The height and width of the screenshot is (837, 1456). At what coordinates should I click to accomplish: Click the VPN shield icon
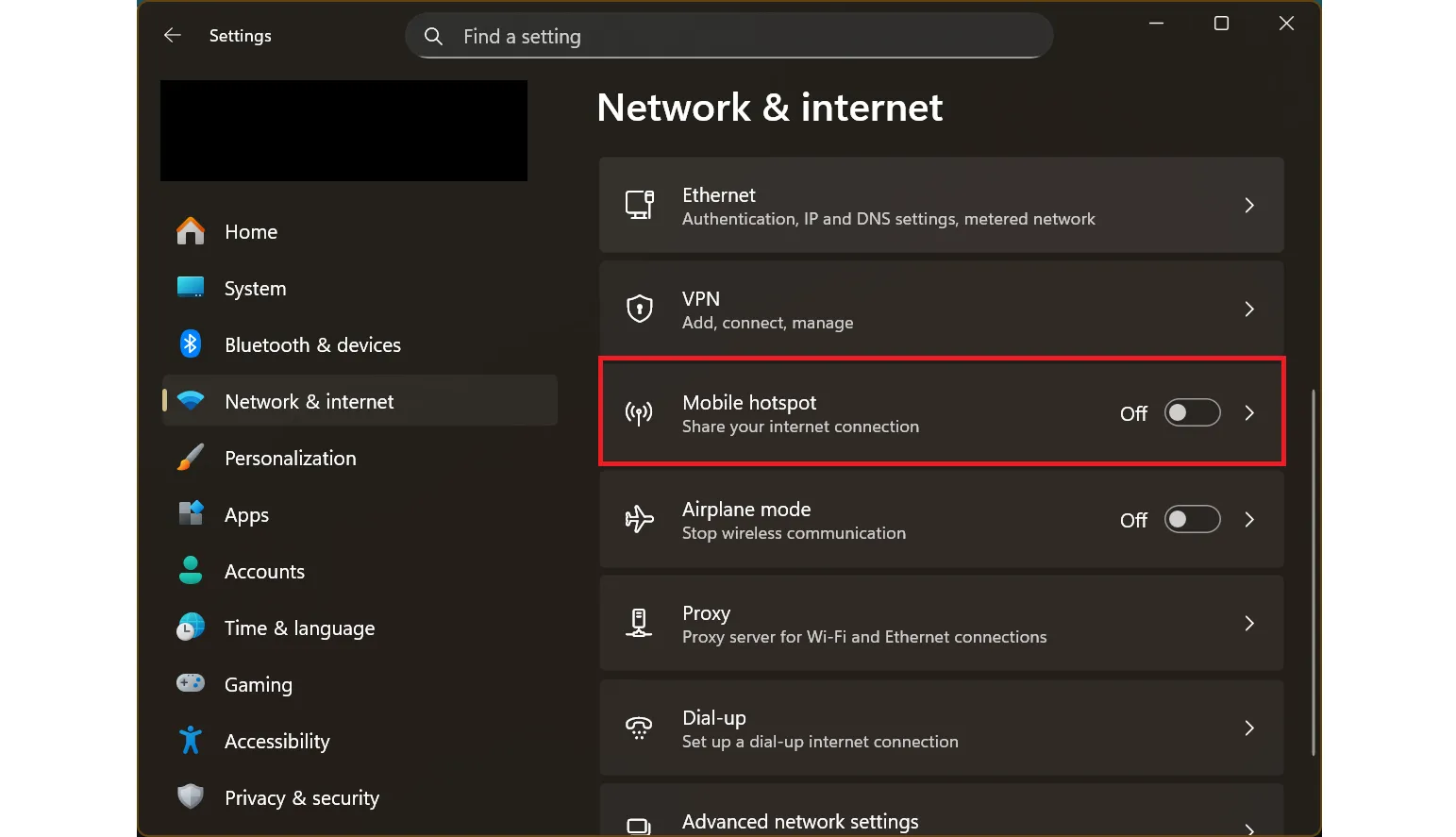[639, 309]
